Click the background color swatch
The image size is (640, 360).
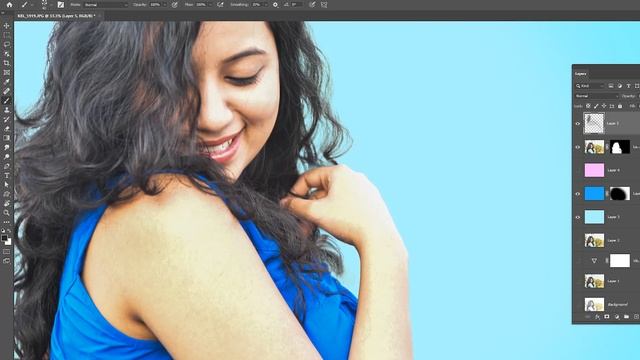[x=9, y=242]
